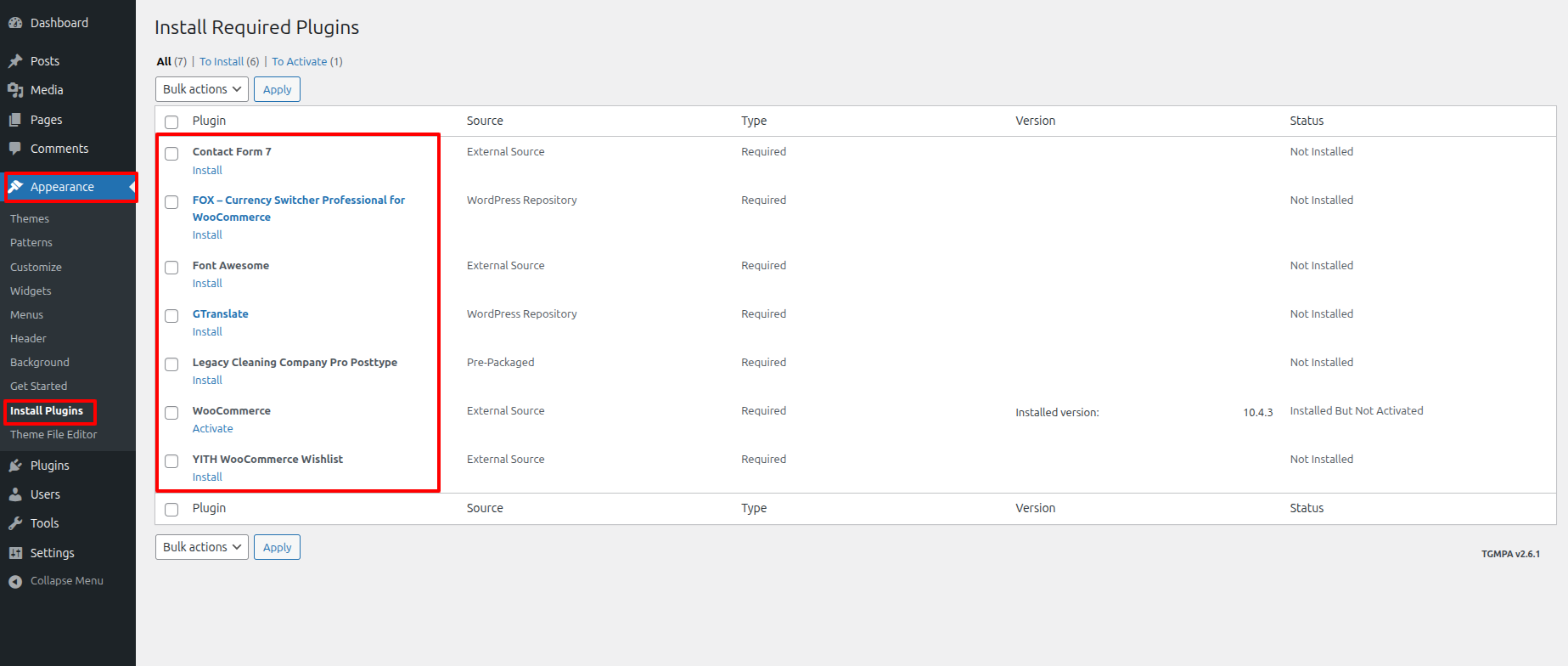Screen dimensions: 1568x666
Task: Open the bottom Bulk actions dropdown
Action: (201, 547)
